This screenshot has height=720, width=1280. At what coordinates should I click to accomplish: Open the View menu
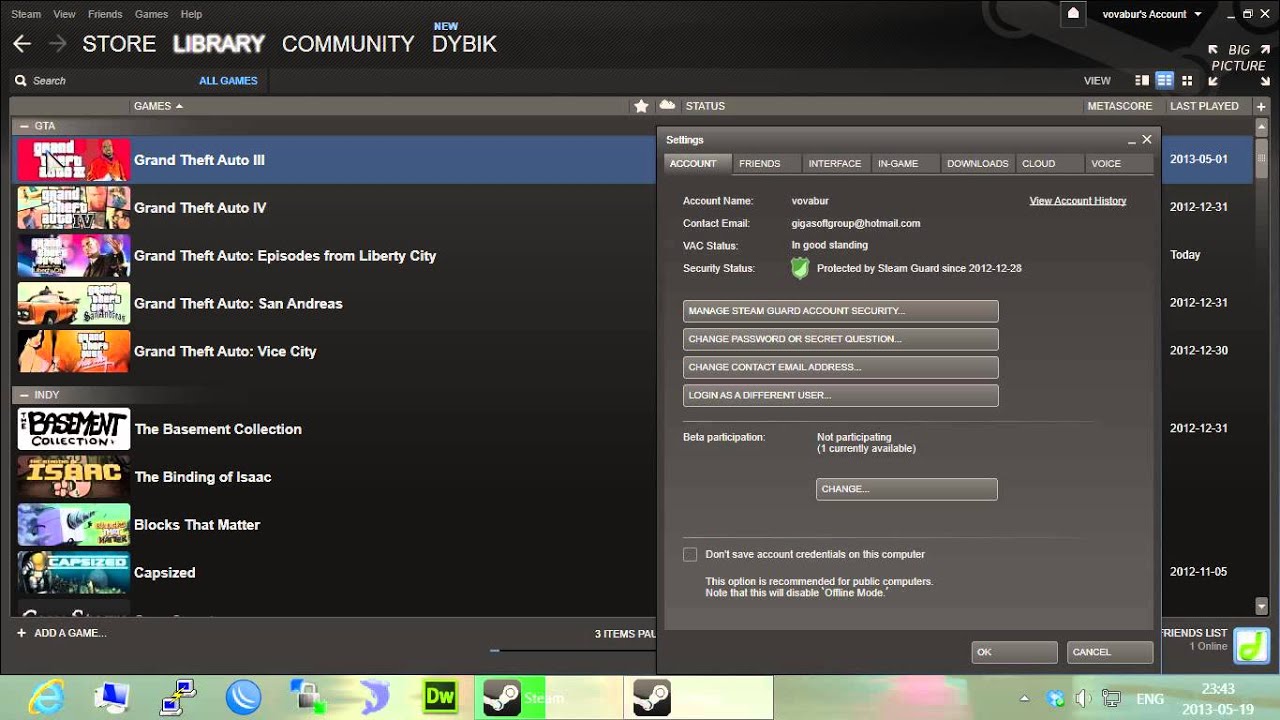pyautogui.click(x=64, y=14)
